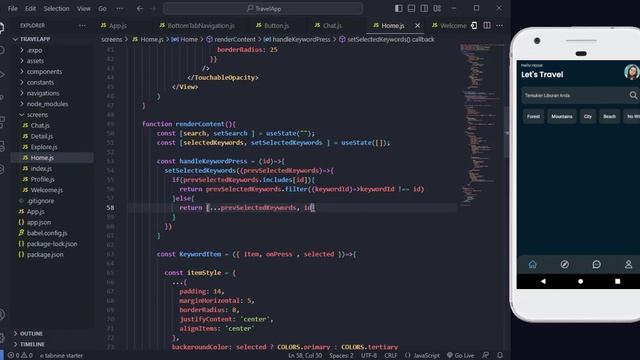This screenshot has height=360, width=640.
Task: Switch to the Button.js tab
Action: (272, 25)
